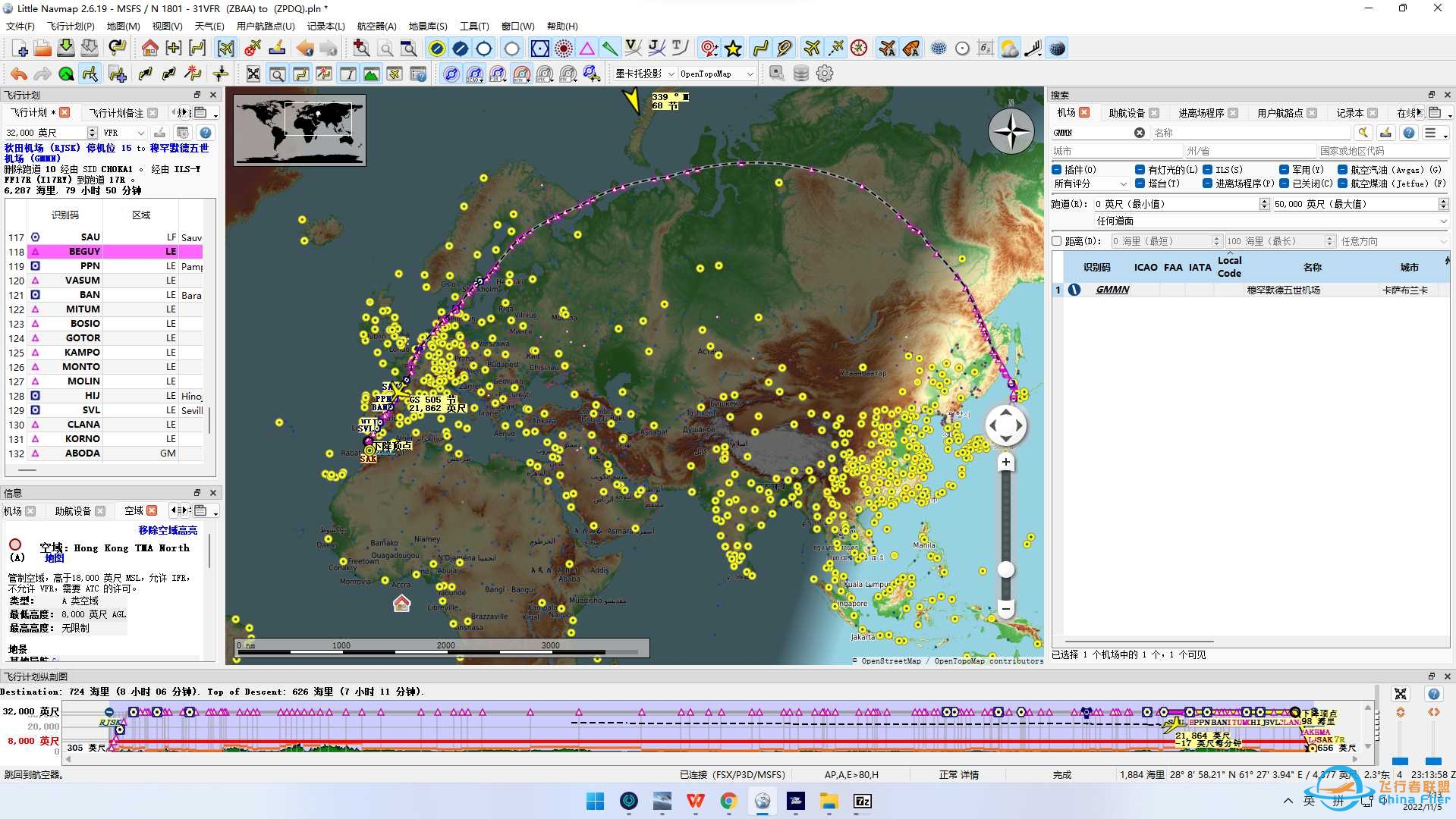Clear the GMMN ident search field

tap(1140, 133)
